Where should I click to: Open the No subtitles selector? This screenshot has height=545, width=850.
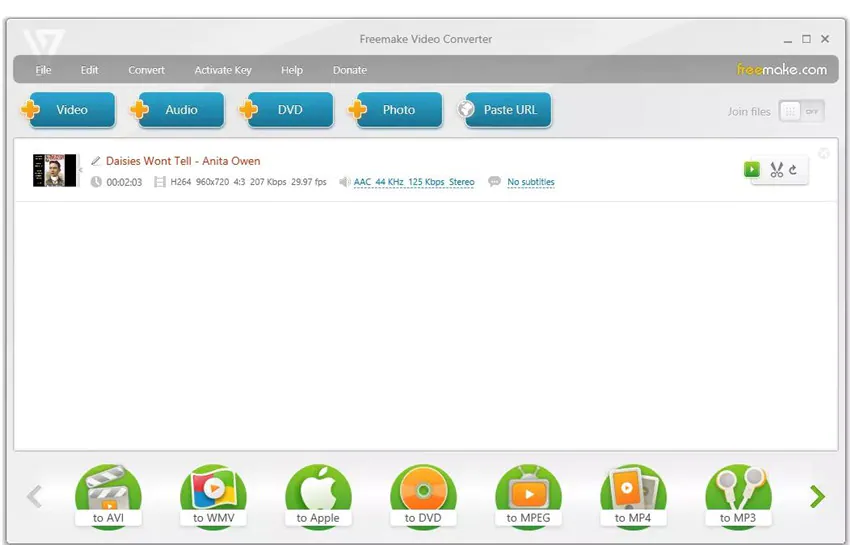click(531, 182)
